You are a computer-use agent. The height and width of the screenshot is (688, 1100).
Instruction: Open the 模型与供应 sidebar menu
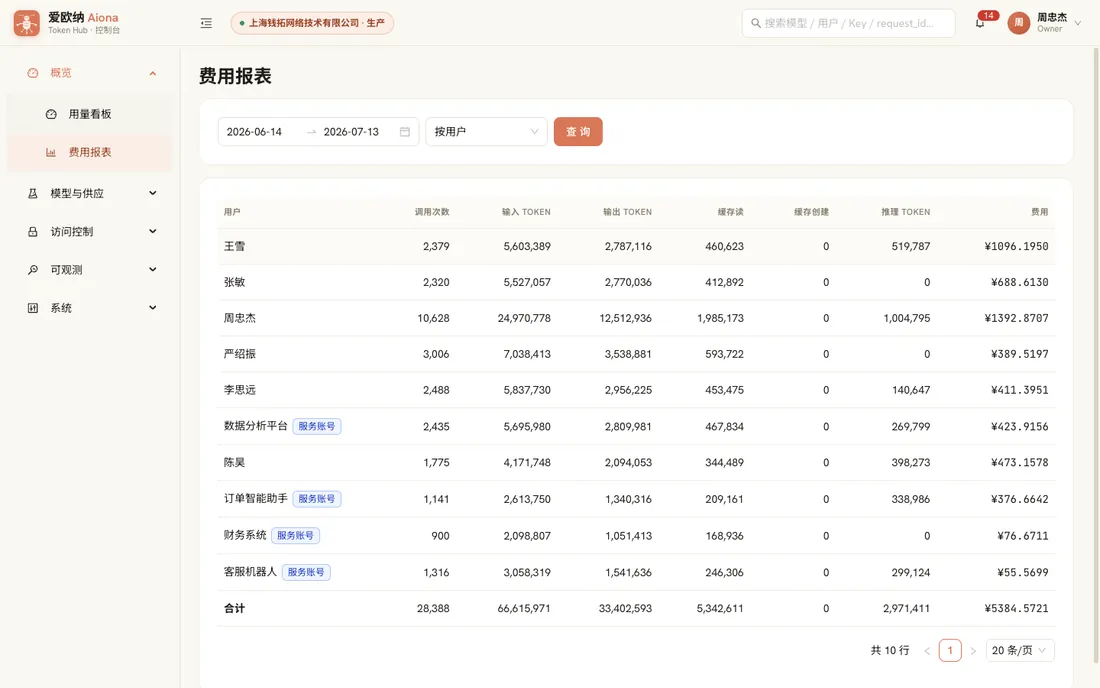(89, 194)
